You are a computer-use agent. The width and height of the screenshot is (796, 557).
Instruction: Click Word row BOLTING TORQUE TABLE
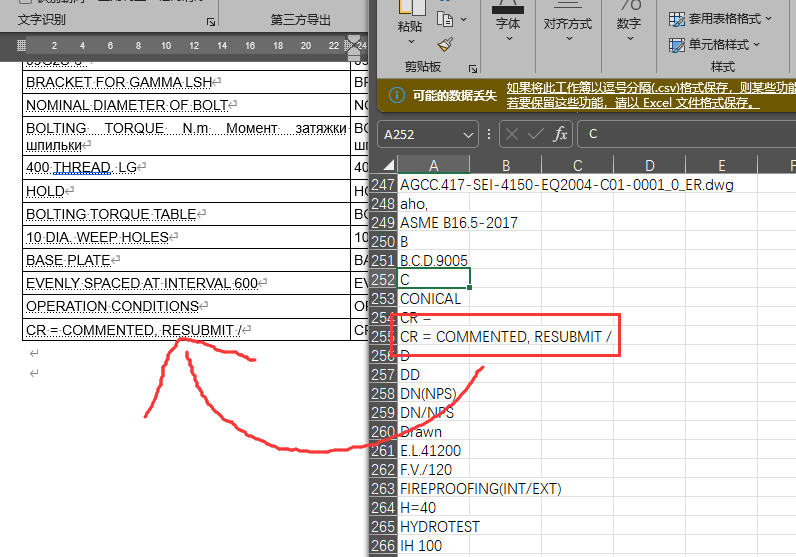point(186,214)
